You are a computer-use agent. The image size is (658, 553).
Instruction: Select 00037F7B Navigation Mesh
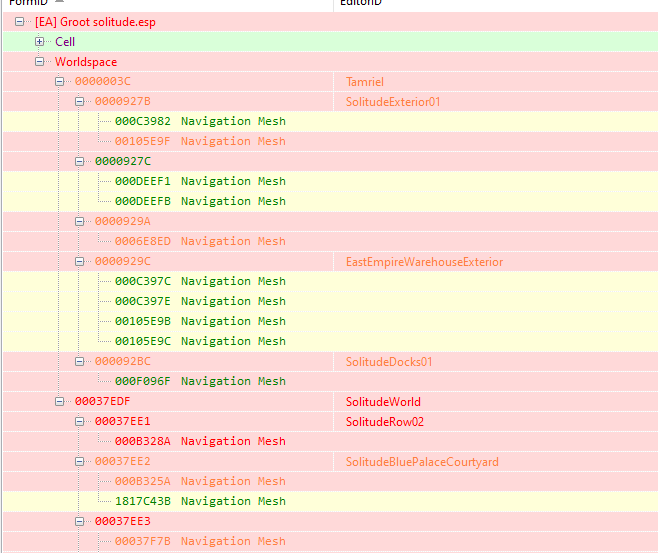point(200,541)
